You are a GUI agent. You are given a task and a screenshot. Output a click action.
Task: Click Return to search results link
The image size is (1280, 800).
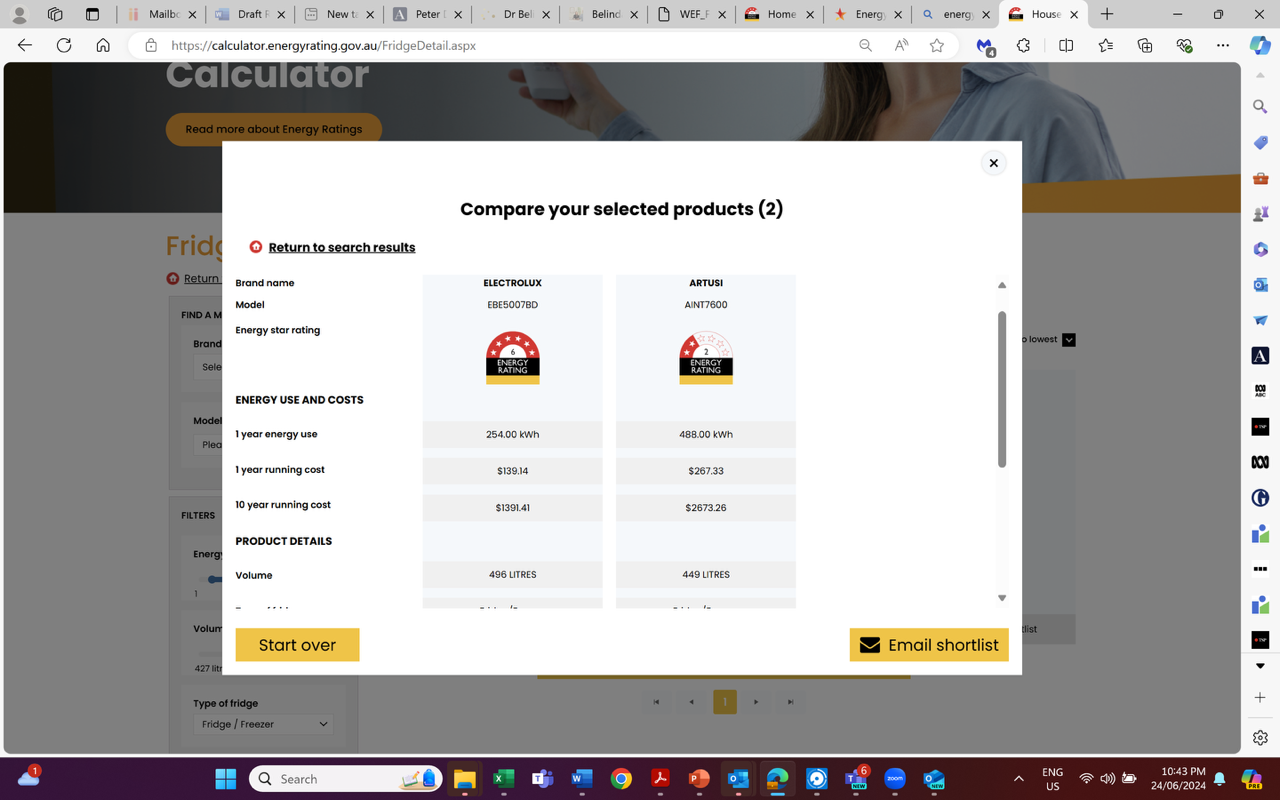point(341,247)
